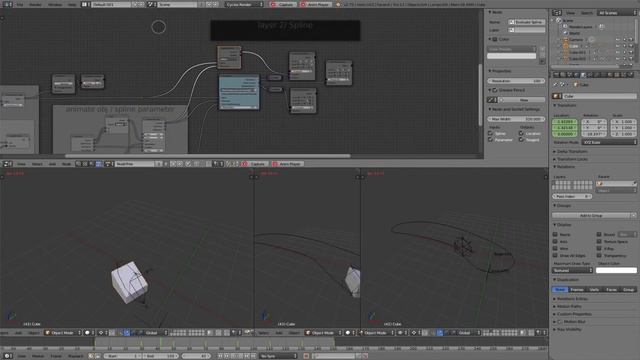
Task: Open Object Mode dropdown in left viewport
Action: 63,333
